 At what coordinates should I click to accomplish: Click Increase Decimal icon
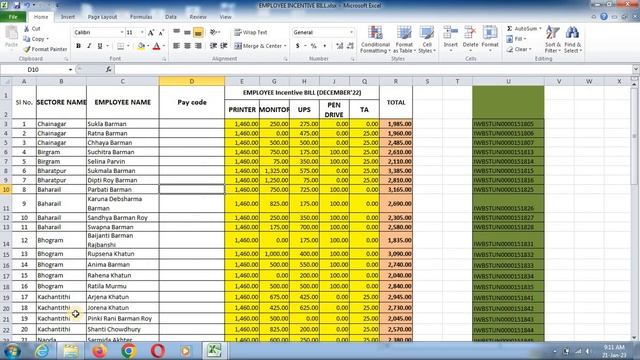click(340, 46)
